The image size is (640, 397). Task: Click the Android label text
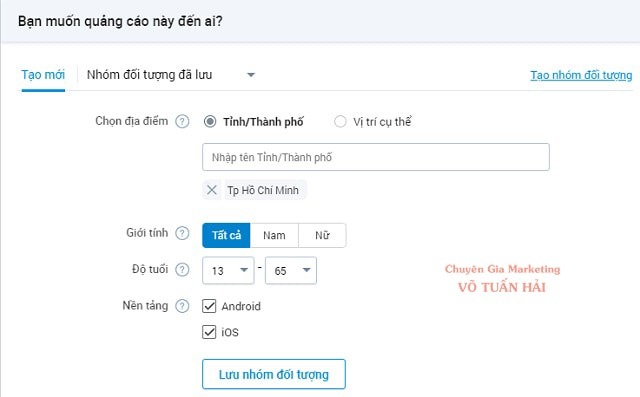coord(241,306)
